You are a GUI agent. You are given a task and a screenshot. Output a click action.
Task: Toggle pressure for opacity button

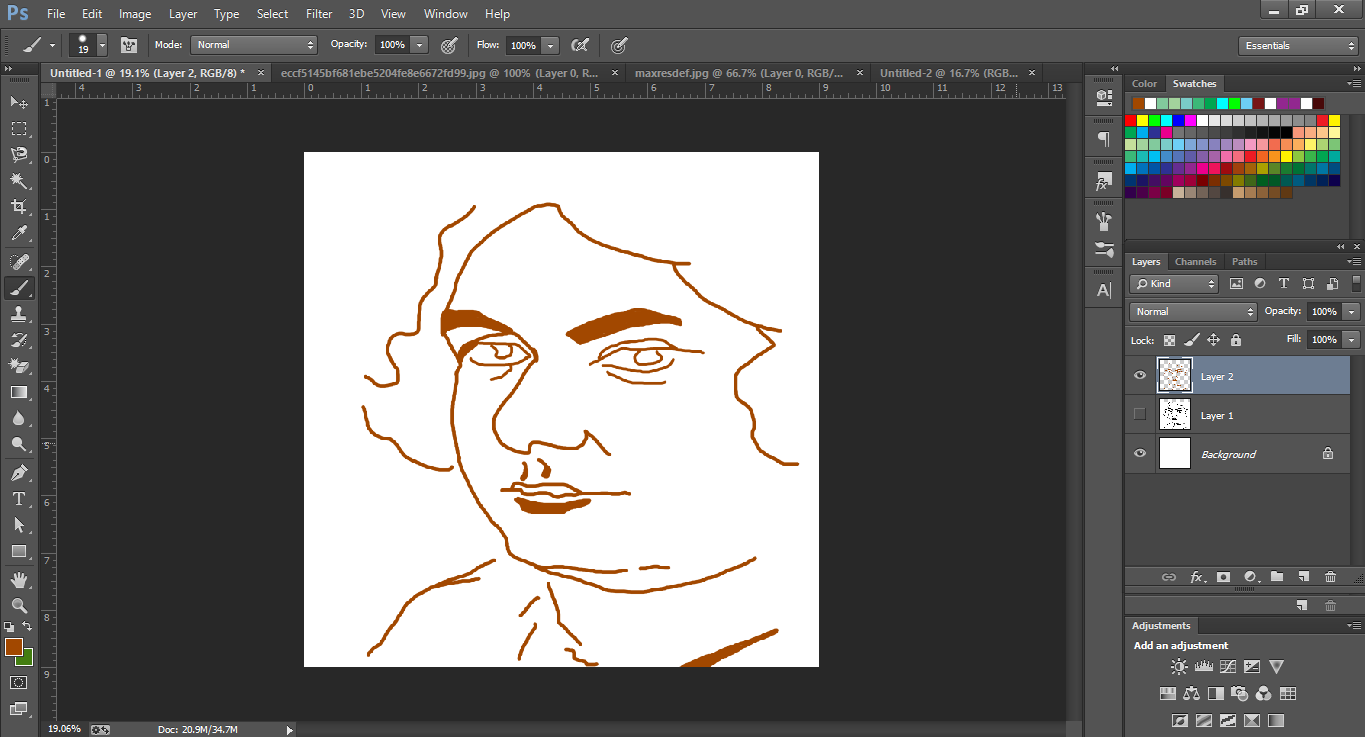(449, 45)
